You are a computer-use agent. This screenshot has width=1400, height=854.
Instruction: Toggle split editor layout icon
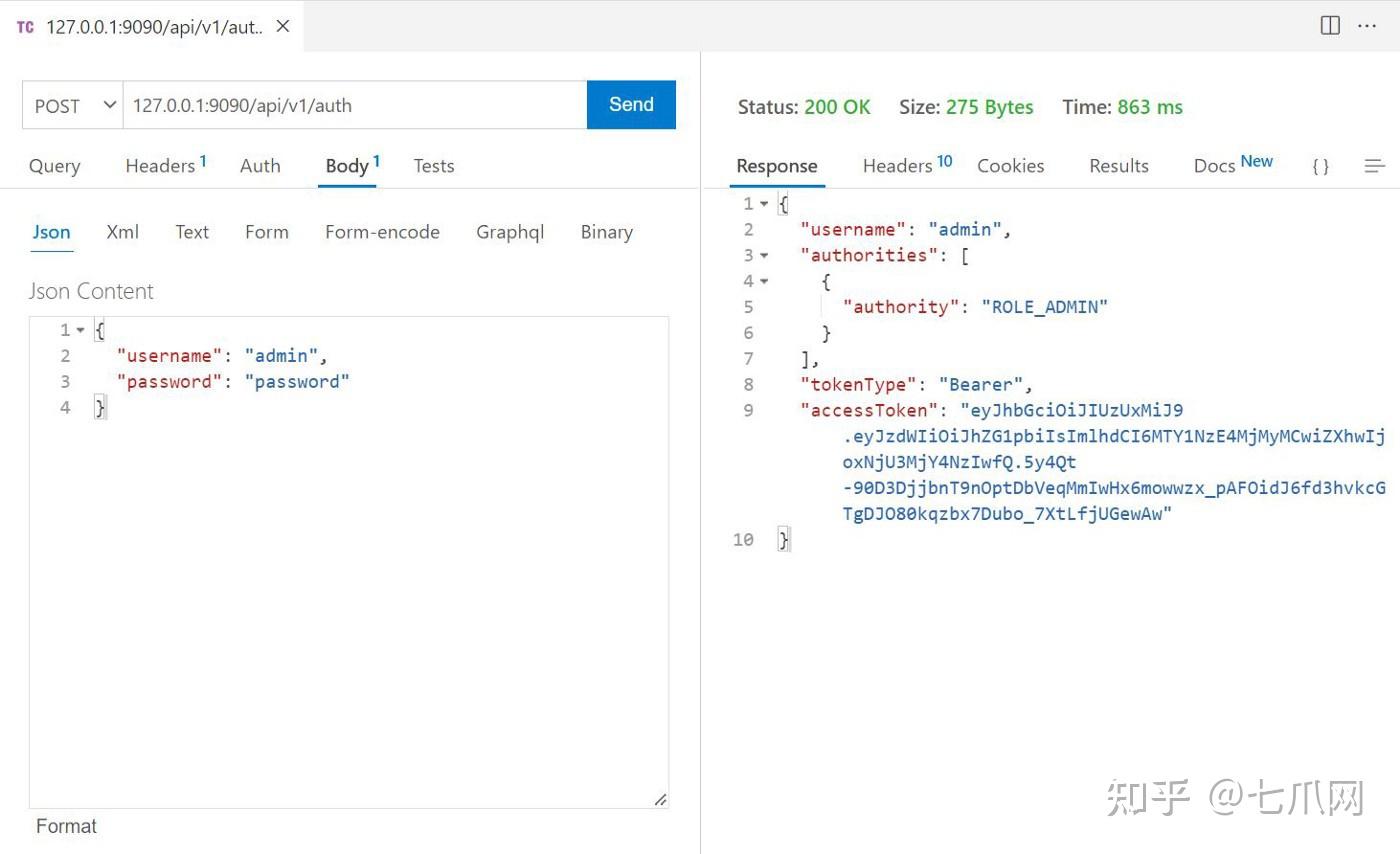coord(1330,26)
